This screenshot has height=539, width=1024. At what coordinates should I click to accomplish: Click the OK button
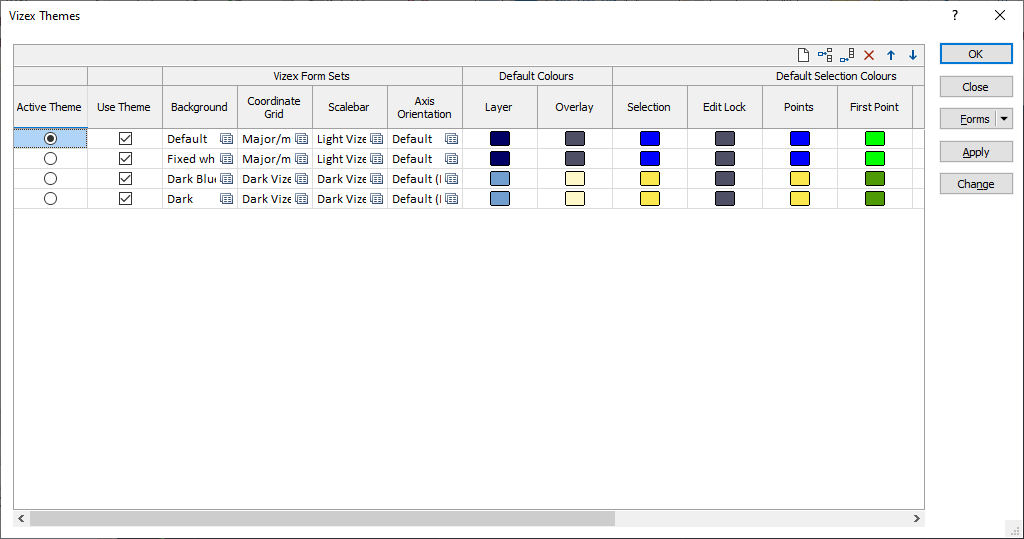click(x=976, y=54)
